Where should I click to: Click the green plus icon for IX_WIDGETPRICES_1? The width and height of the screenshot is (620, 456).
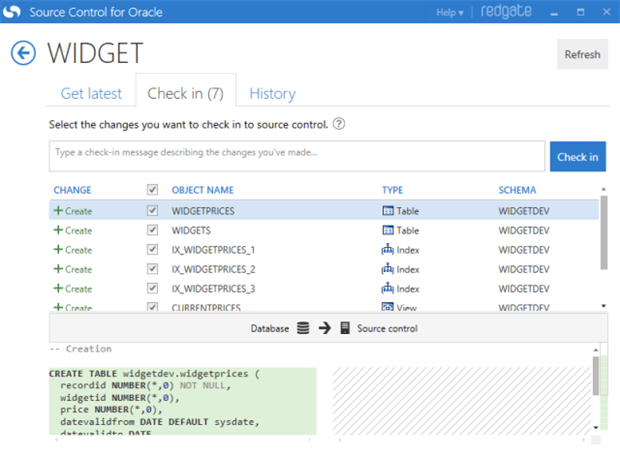[58, 249]
